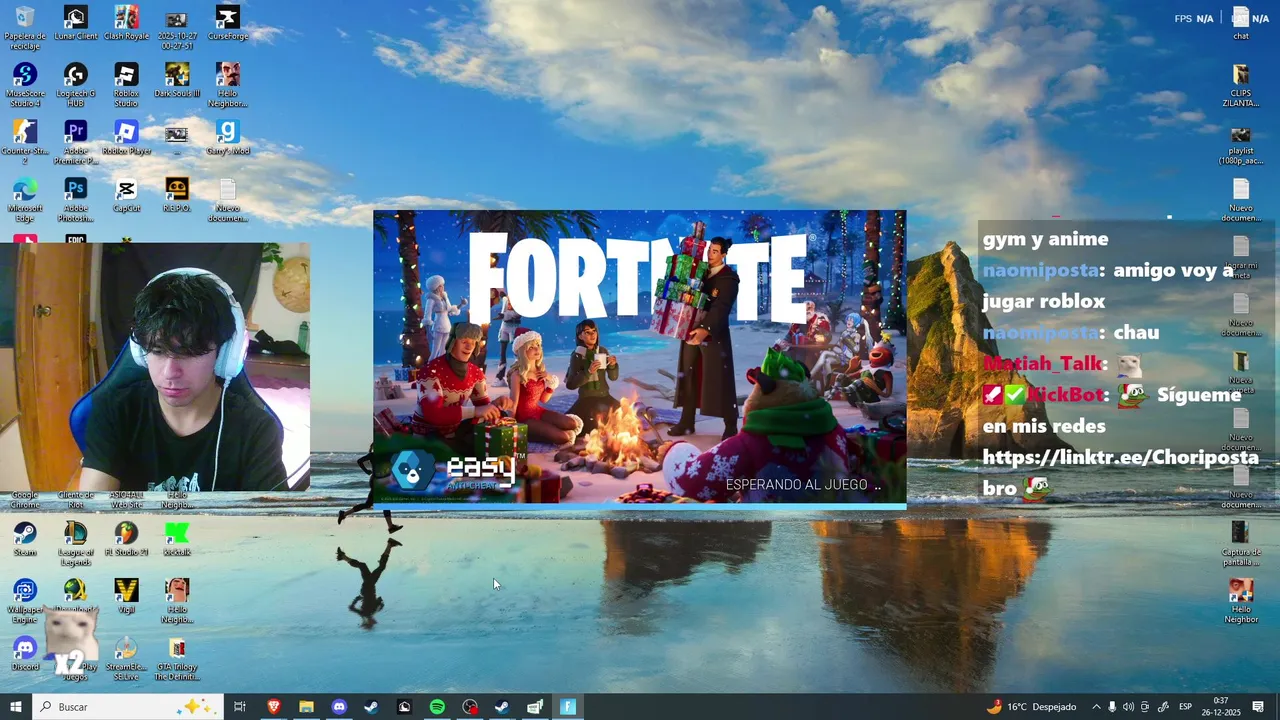Image resolution: width=1280 pixels, height=720 pixels.
Task: Focus the Buscar taskbar search box
Action: pyautogui.click(x=127, y=707)
